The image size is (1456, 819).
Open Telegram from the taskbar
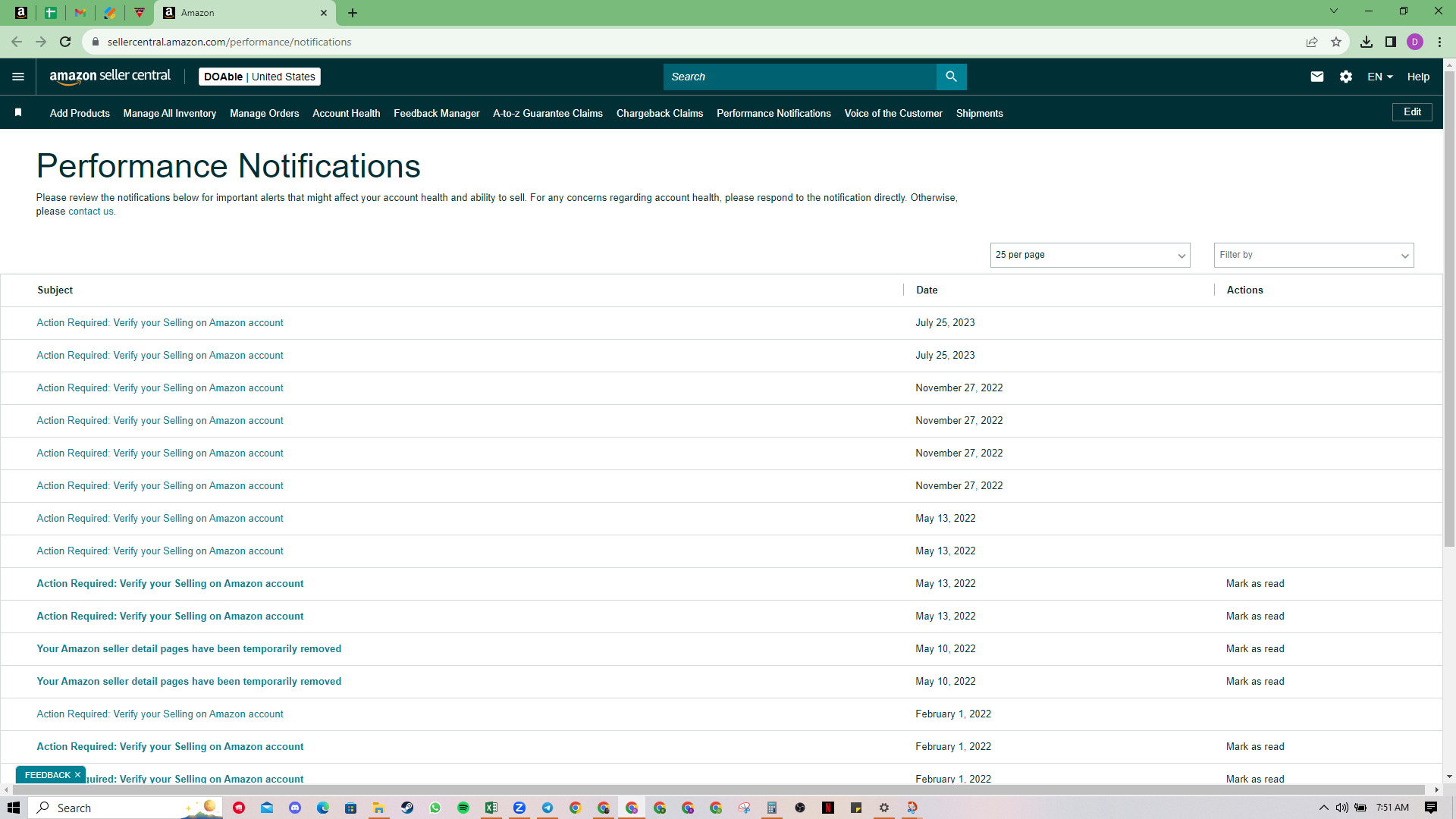click(x=548, y=808)
